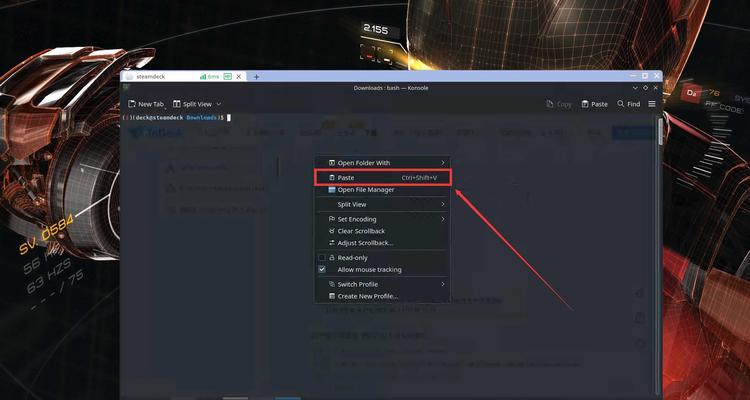Click the Konsole terminal scrollbar

660,130
